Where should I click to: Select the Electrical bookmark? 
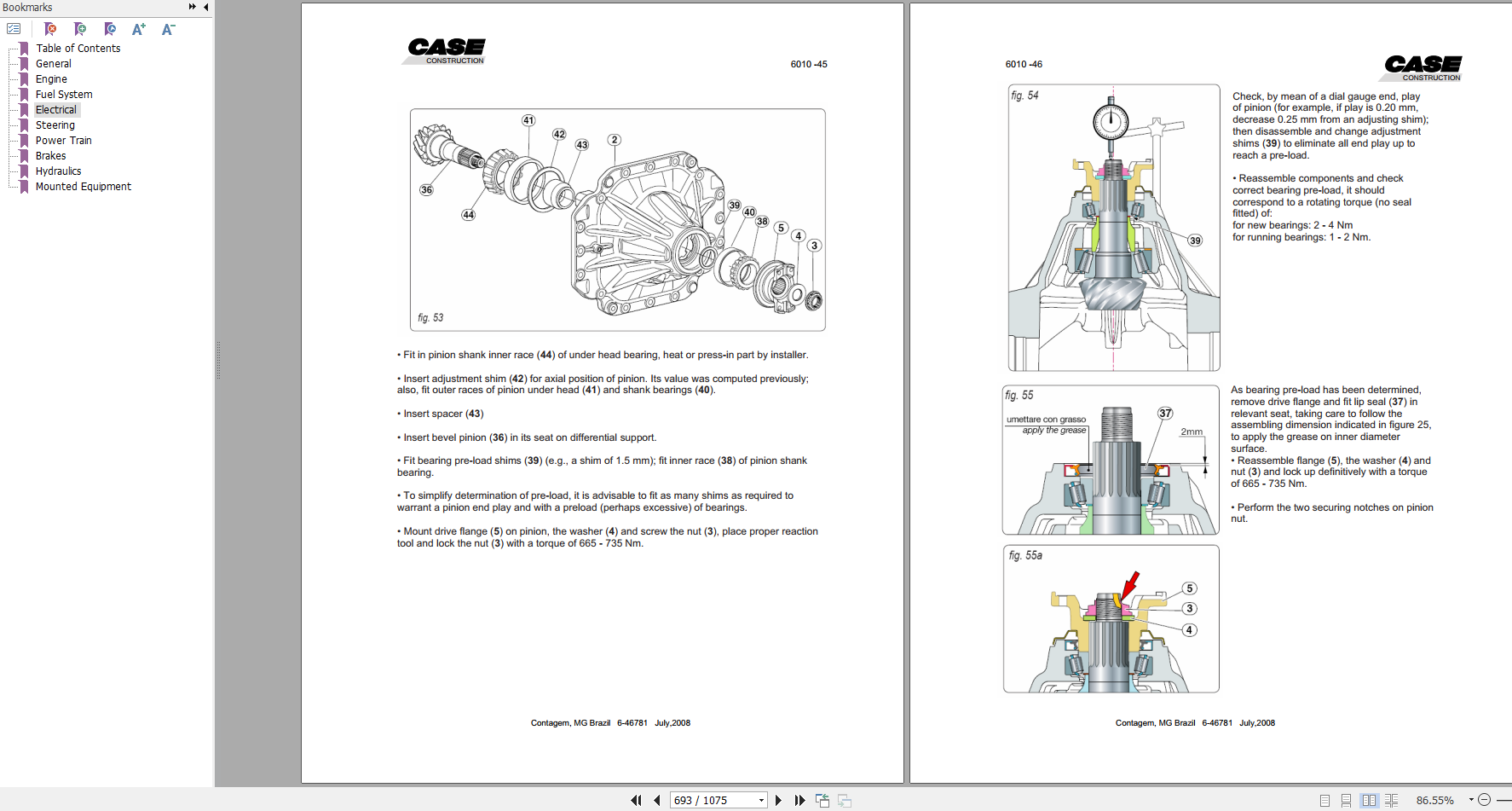click(56, 110)
